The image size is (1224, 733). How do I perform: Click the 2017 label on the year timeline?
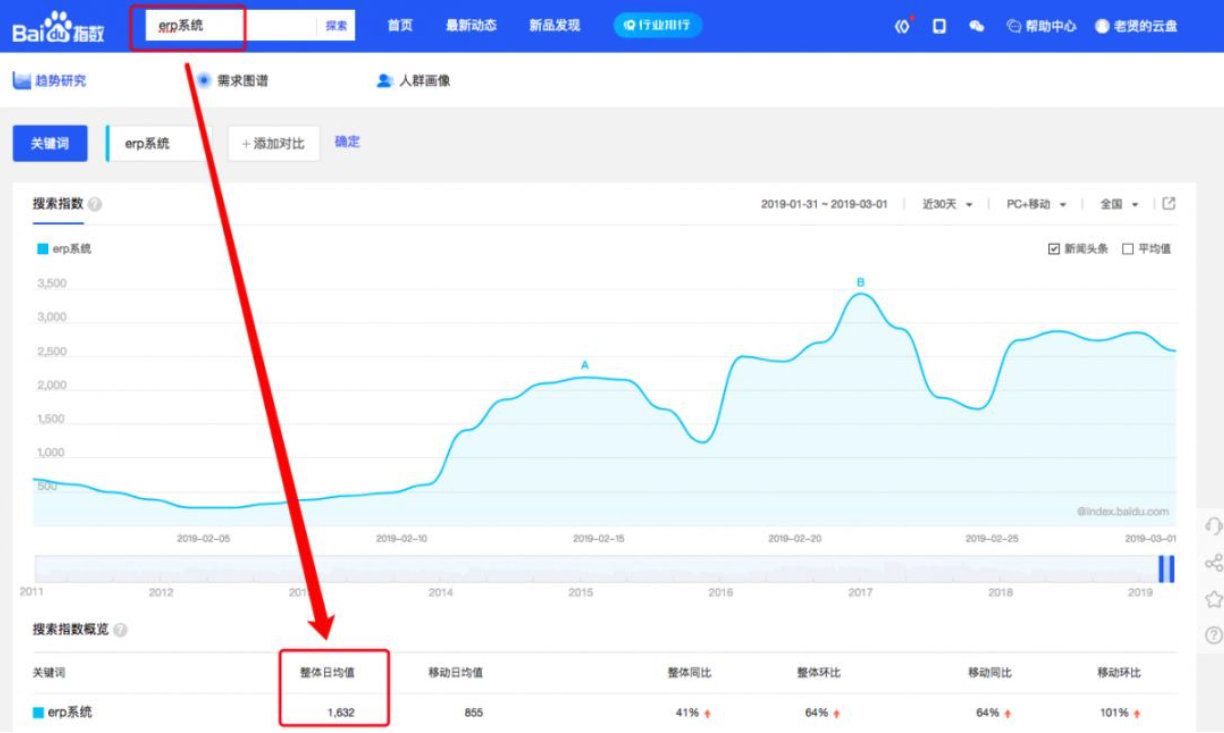pyautogui.click(x=860, y=593)
